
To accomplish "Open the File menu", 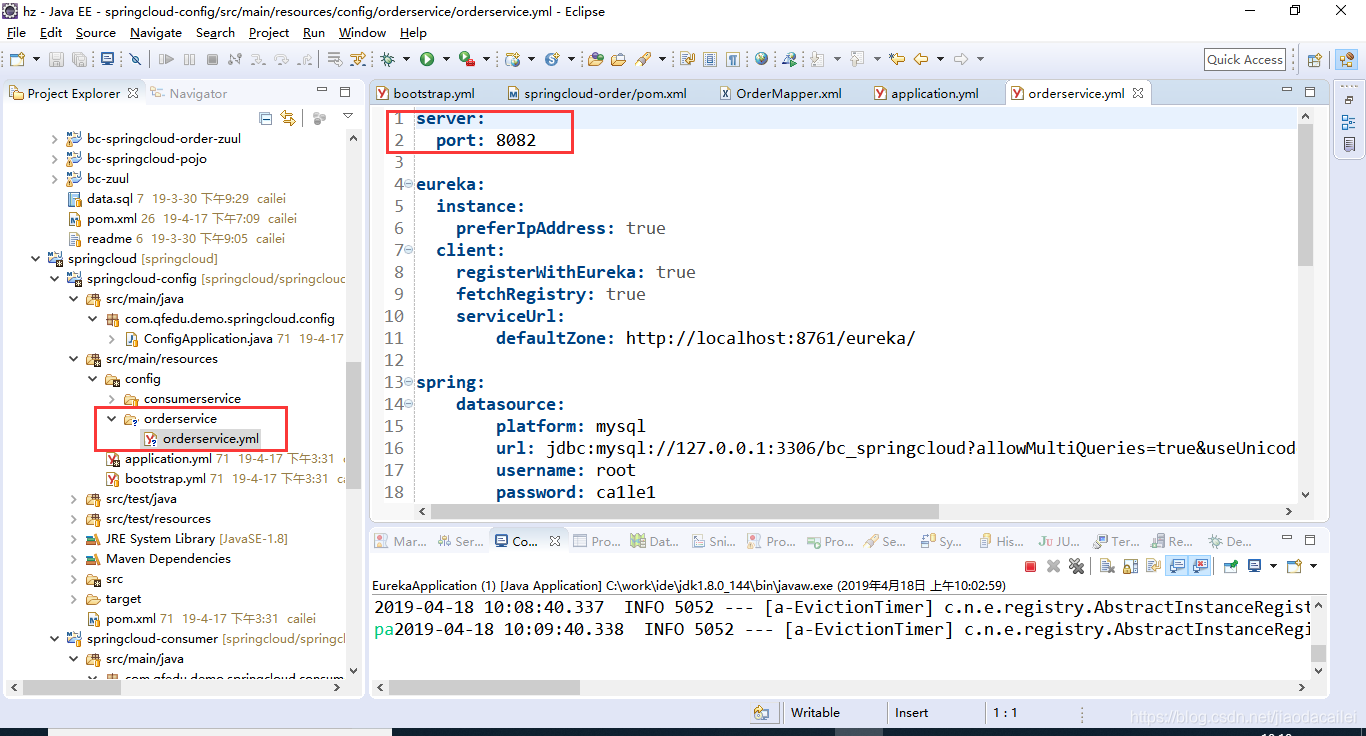I will tap(16, 32).
